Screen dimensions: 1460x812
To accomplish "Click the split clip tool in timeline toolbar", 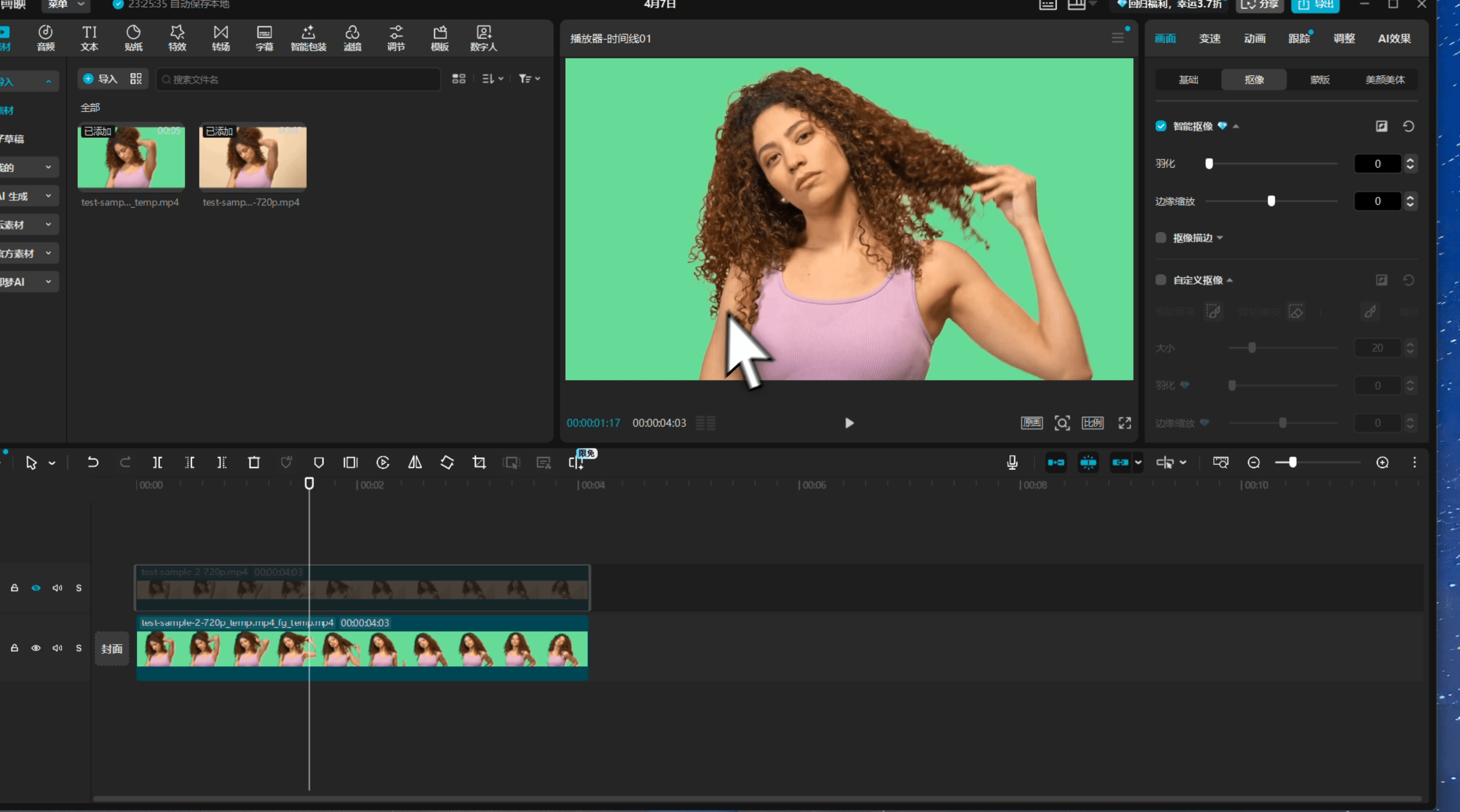I will point(158,462).
